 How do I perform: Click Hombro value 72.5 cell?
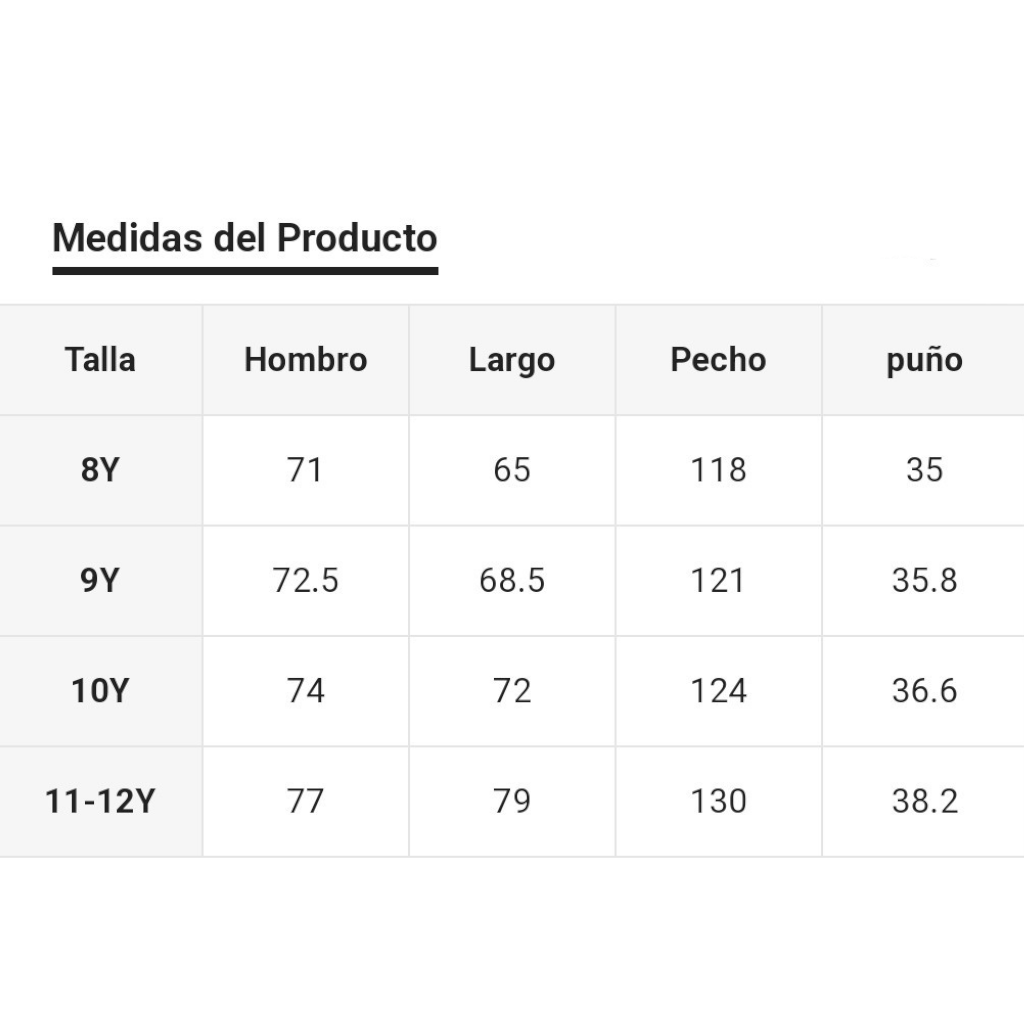306,581
